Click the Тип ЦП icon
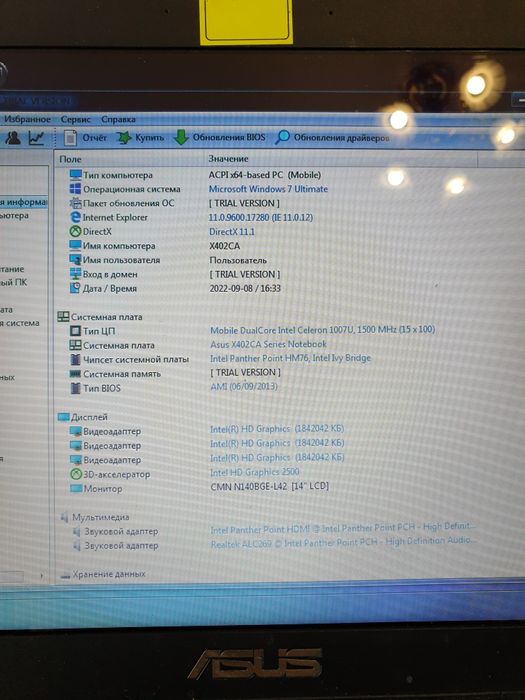525x700 pixels. click(75, 331)
